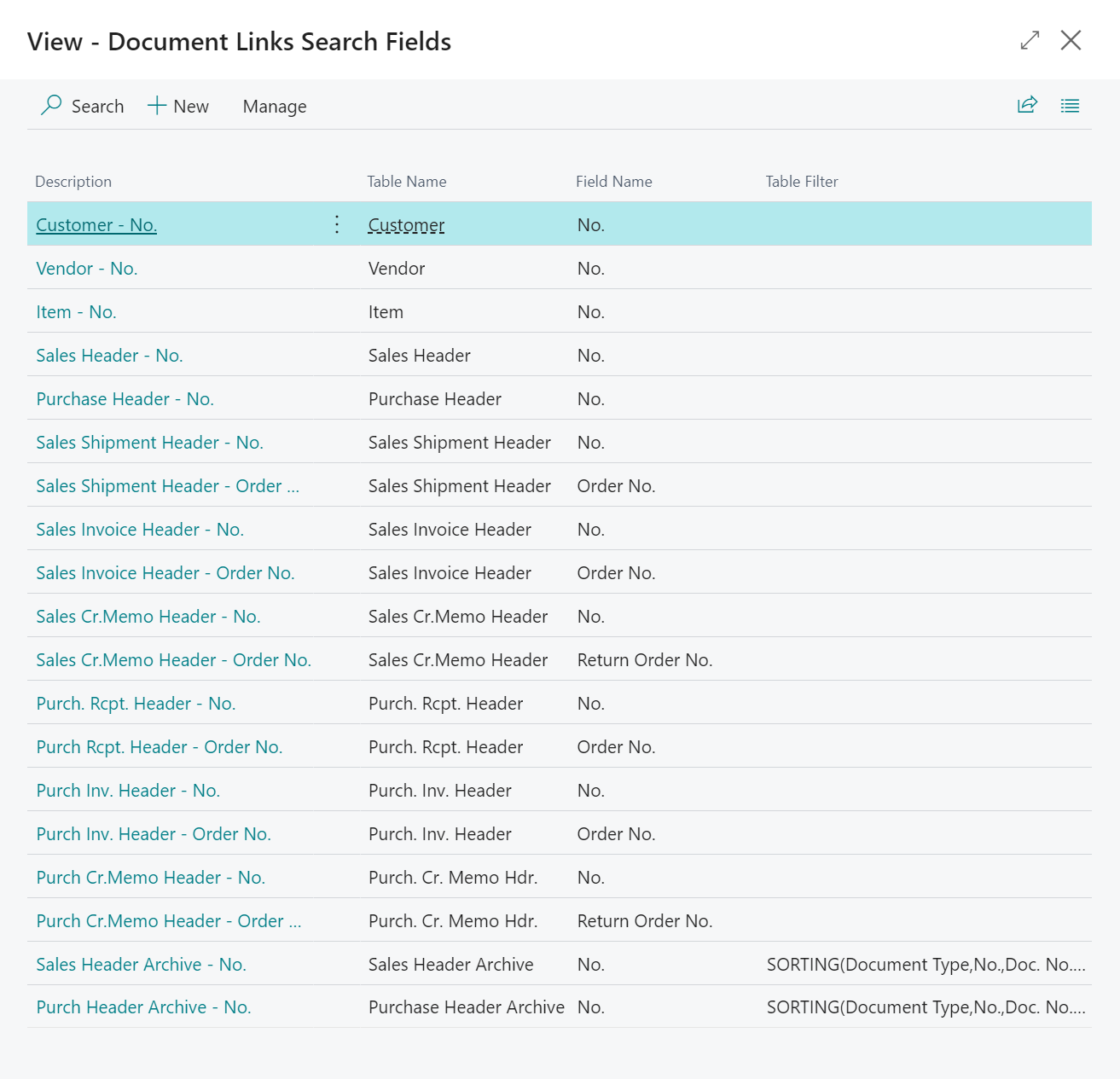Select Purchase Header Archive table name cell
Viewport: 1120px width, 1079px height.
coord(467,1007)
